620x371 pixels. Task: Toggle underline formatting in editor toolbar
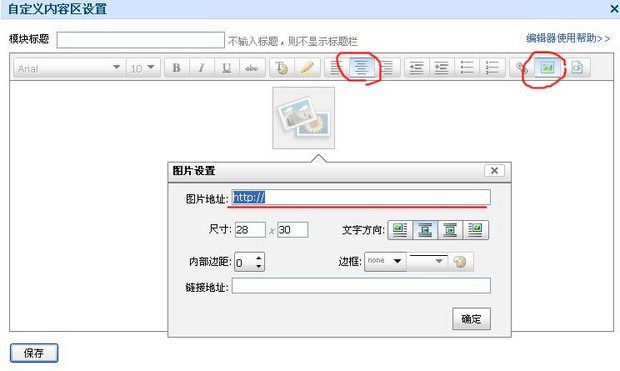coord(226,68)
